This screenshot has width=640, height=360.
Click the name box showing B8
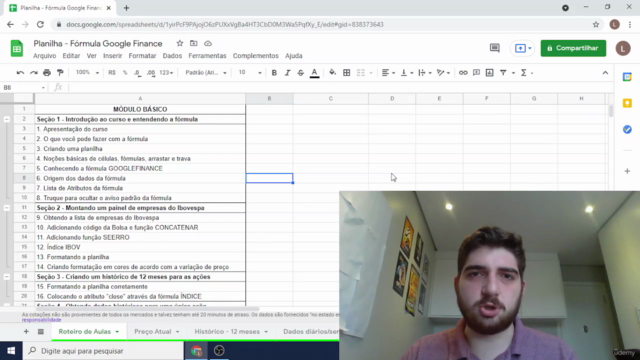24,87
